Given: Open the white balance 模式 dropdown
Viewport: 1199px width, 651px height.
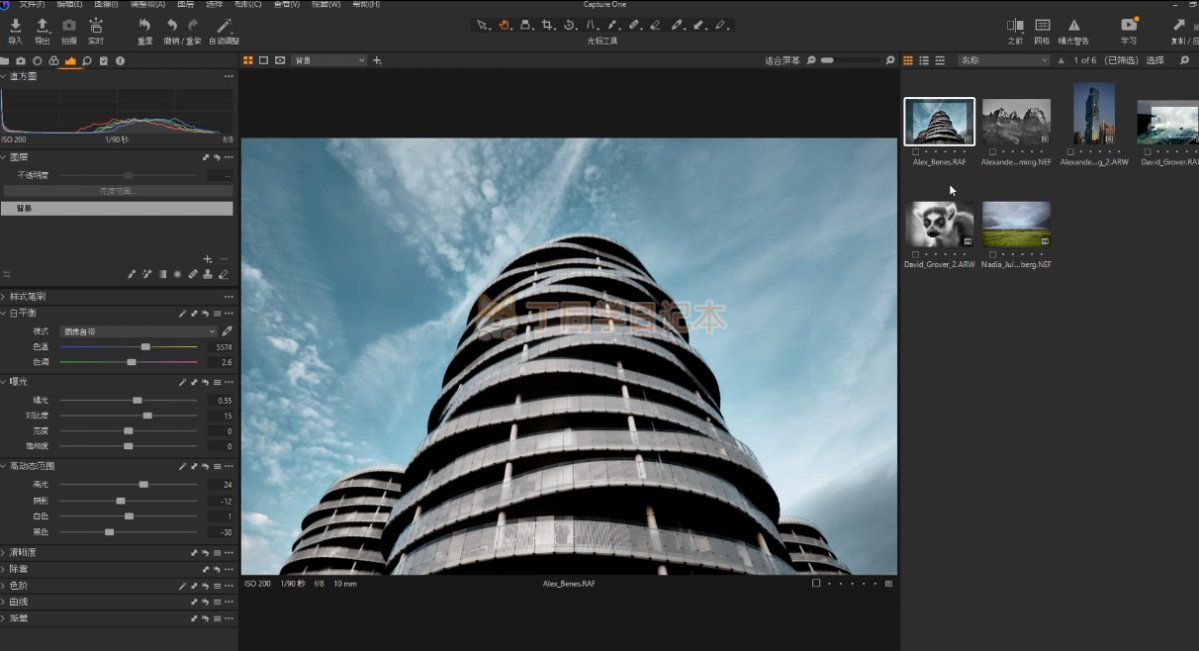Looking at the screenshot, I should [139, 331].
